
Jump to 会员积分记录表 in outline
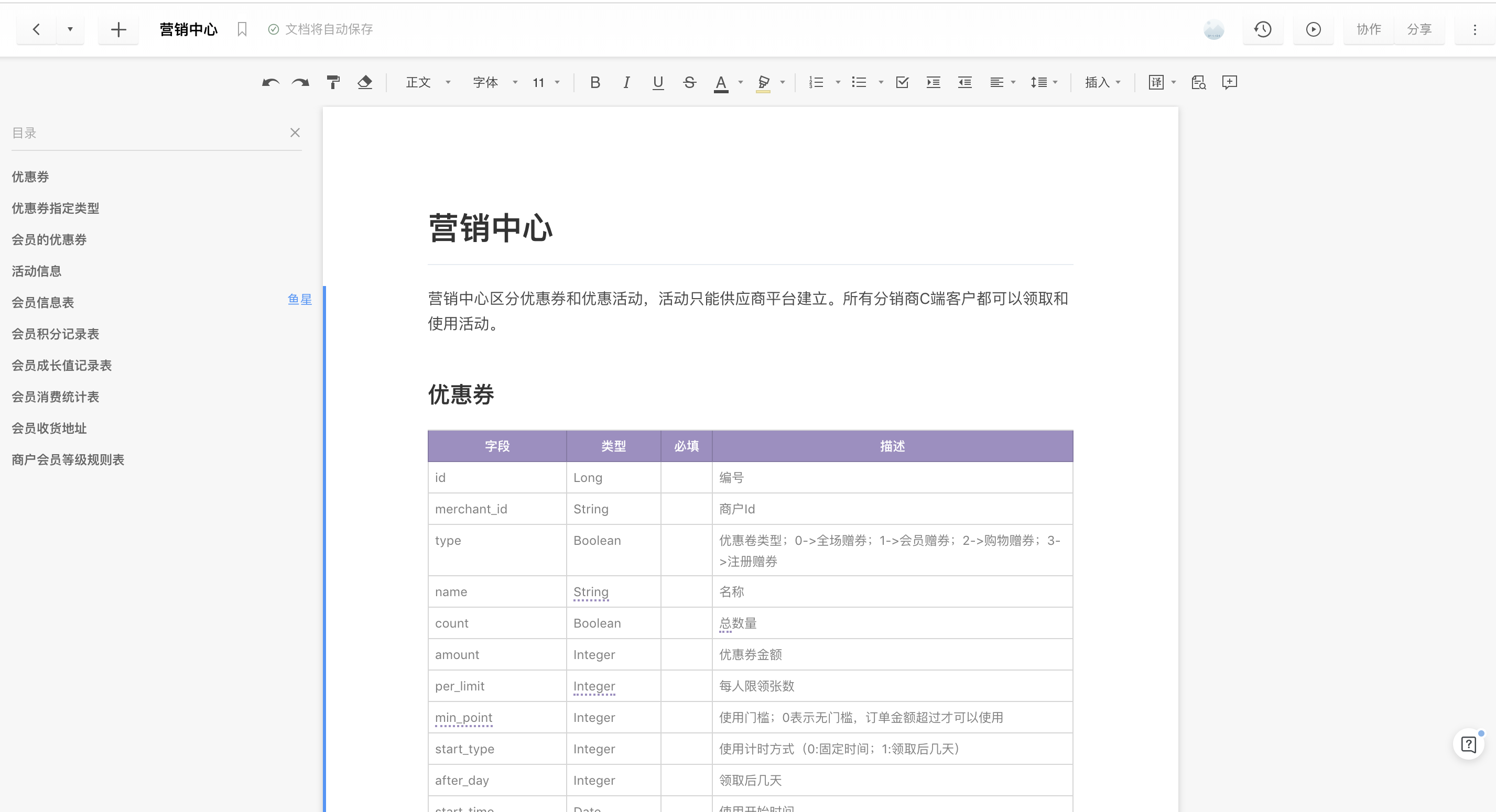coord(56,334)
